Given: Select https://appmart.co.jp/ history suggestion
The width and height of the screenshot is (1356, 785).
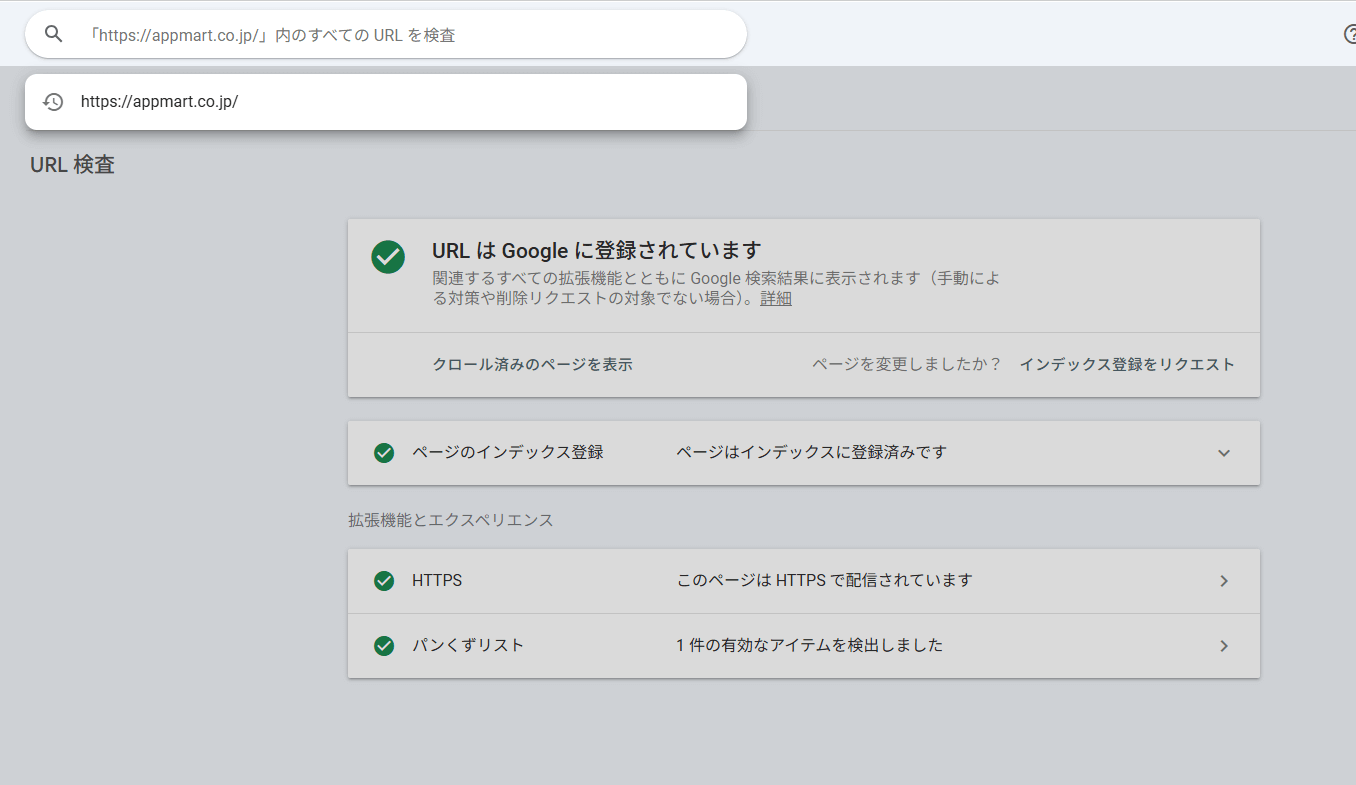Looking at the screenshot, I should pyautogui.click(x=385, y=101).
